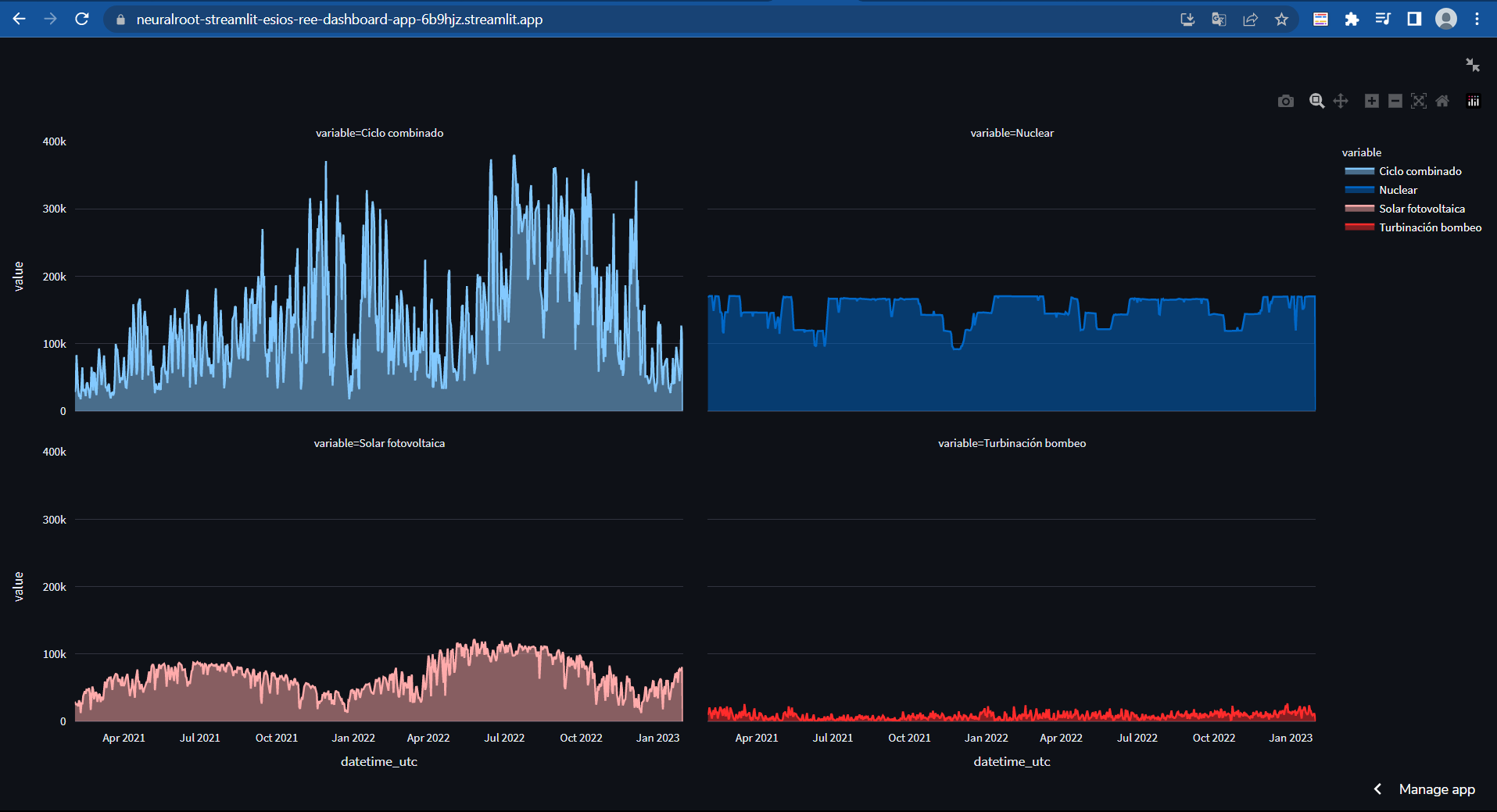Go back to previous browser page
The height and width of the screenshot is (812, 1497).
tap(20, 19)
